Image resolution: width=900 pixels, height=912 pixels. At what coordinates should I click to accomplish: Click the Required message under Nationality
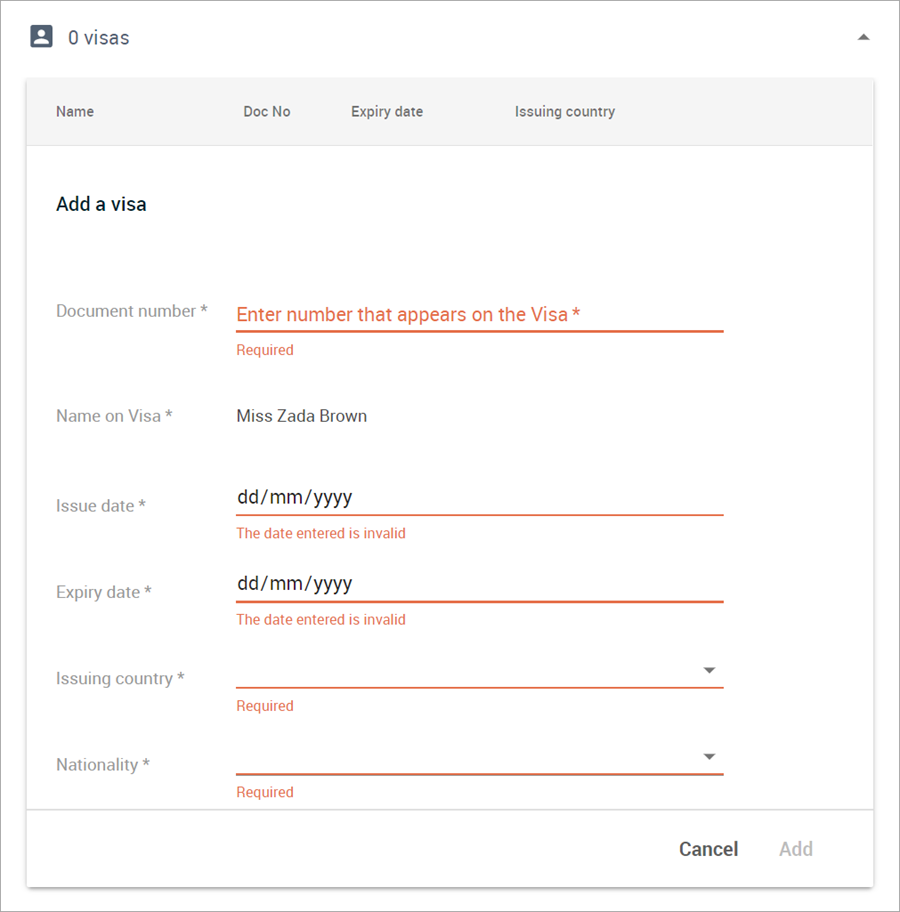click(x=265, y=792)
